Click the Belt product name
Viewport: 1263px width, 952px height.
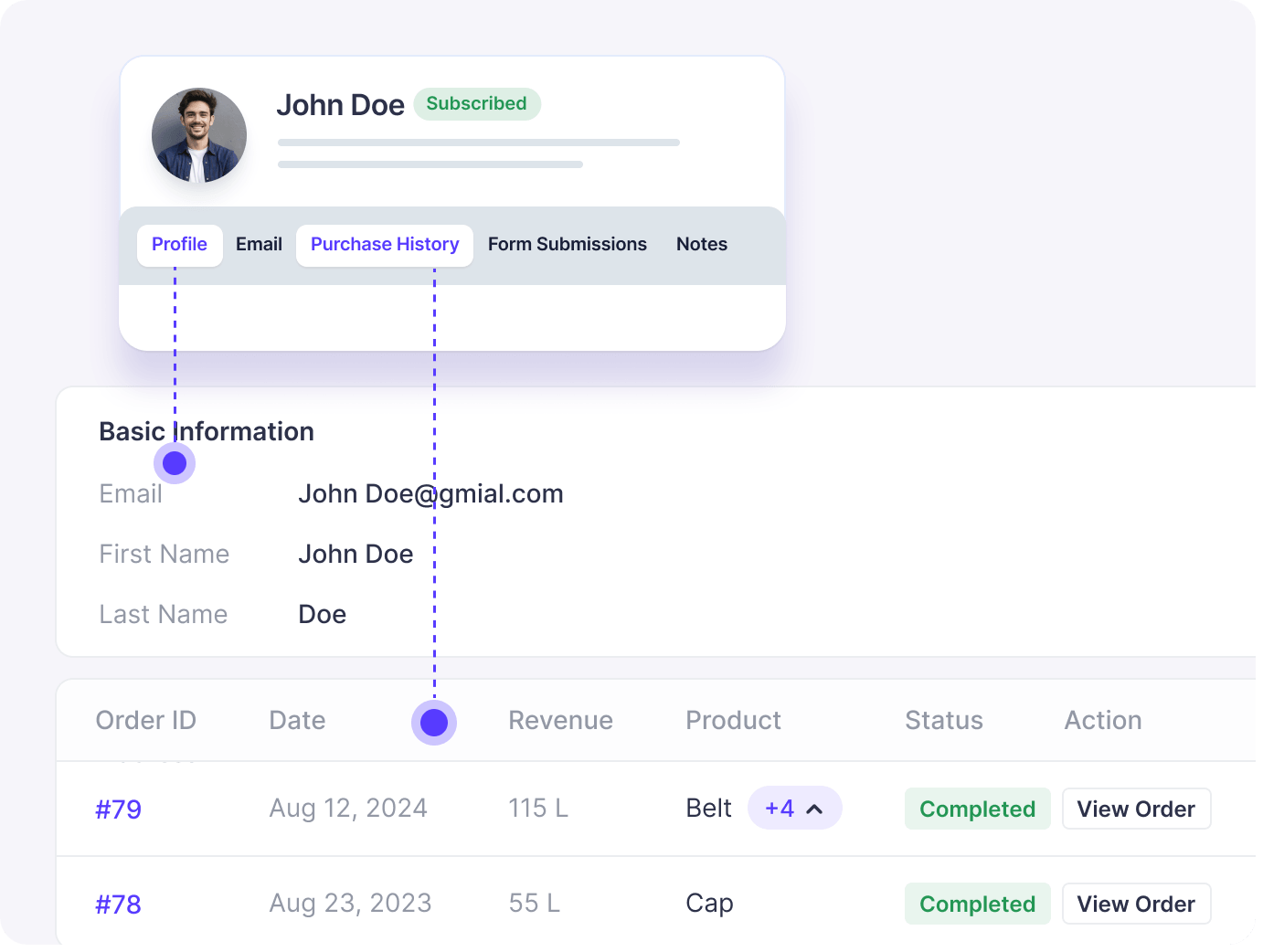(x=709, y=809)
